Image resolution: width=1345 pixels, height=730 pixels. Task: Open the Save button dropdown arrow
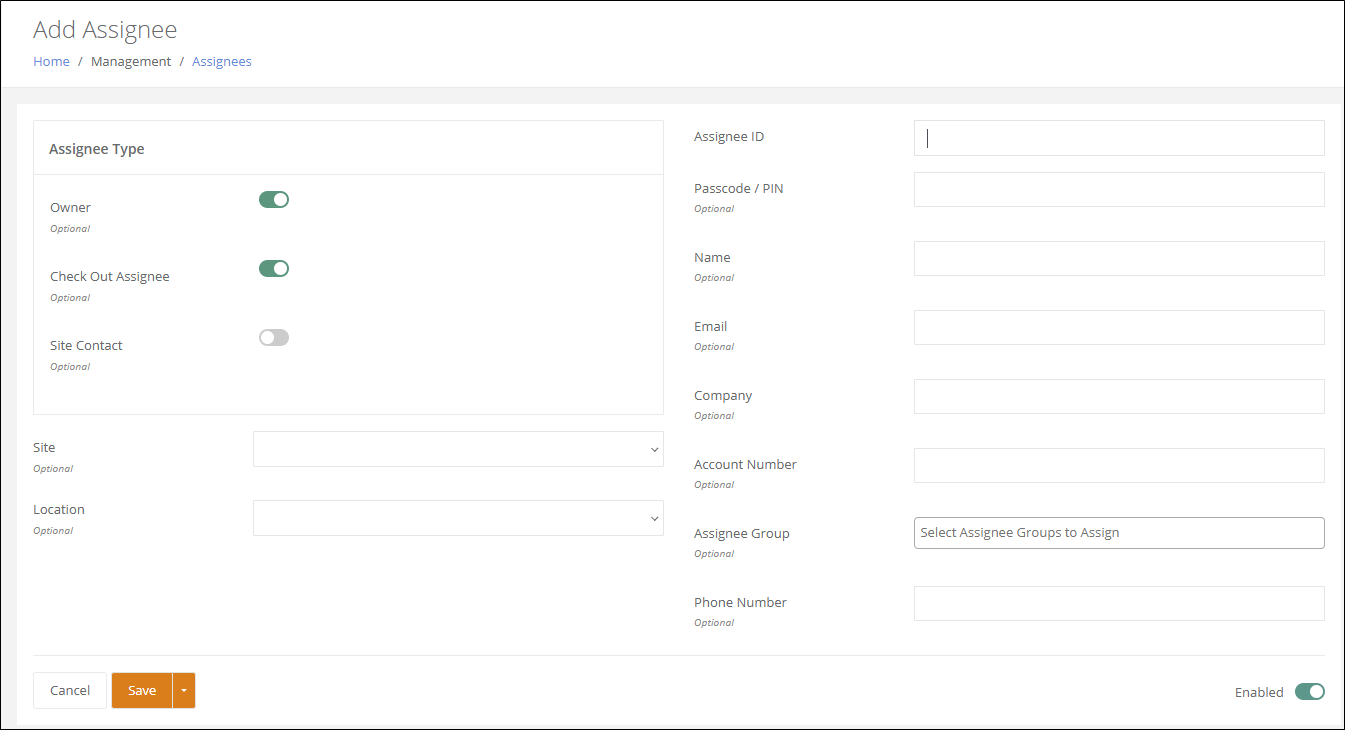[x=184, y=690]
